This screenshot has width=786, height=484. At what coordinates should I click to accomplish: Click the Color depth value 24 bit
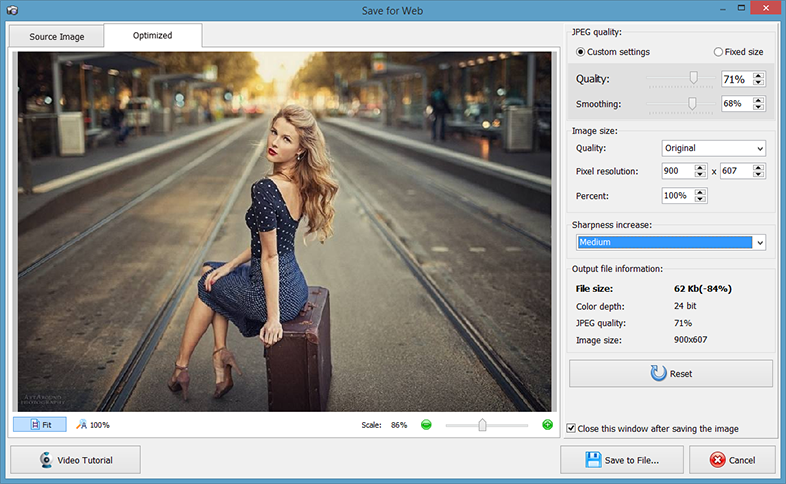(x=685, y=306)
